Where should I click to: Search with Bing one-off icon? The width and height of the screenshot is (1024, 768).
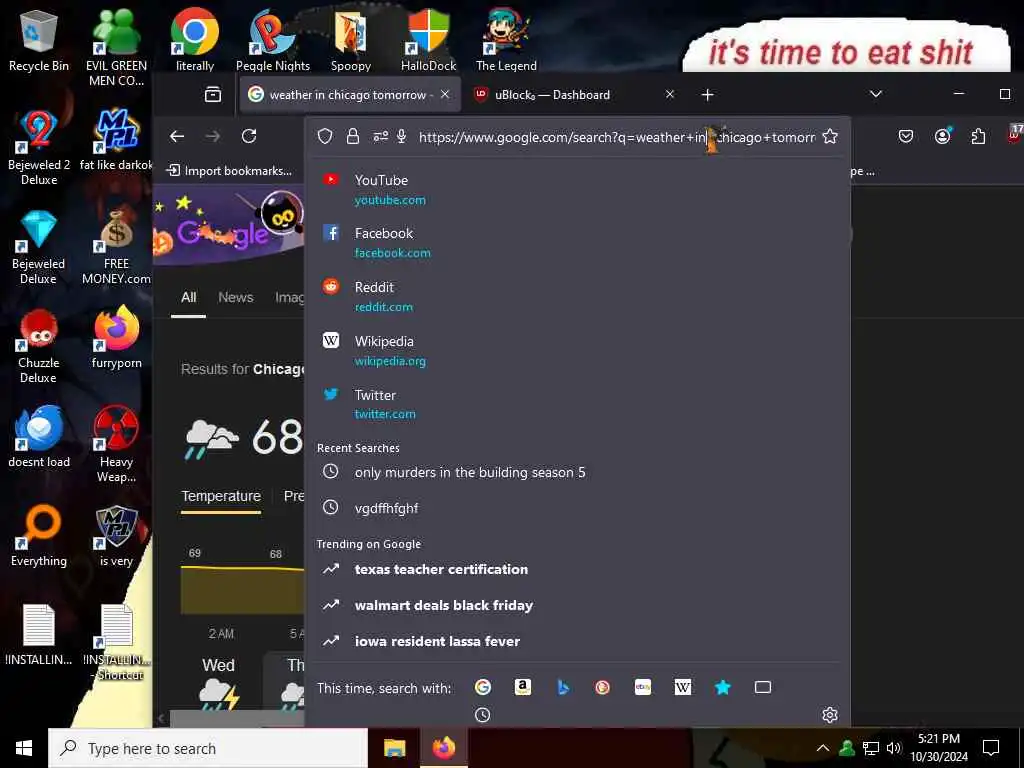pyautogui.click(x=563, y=687)
